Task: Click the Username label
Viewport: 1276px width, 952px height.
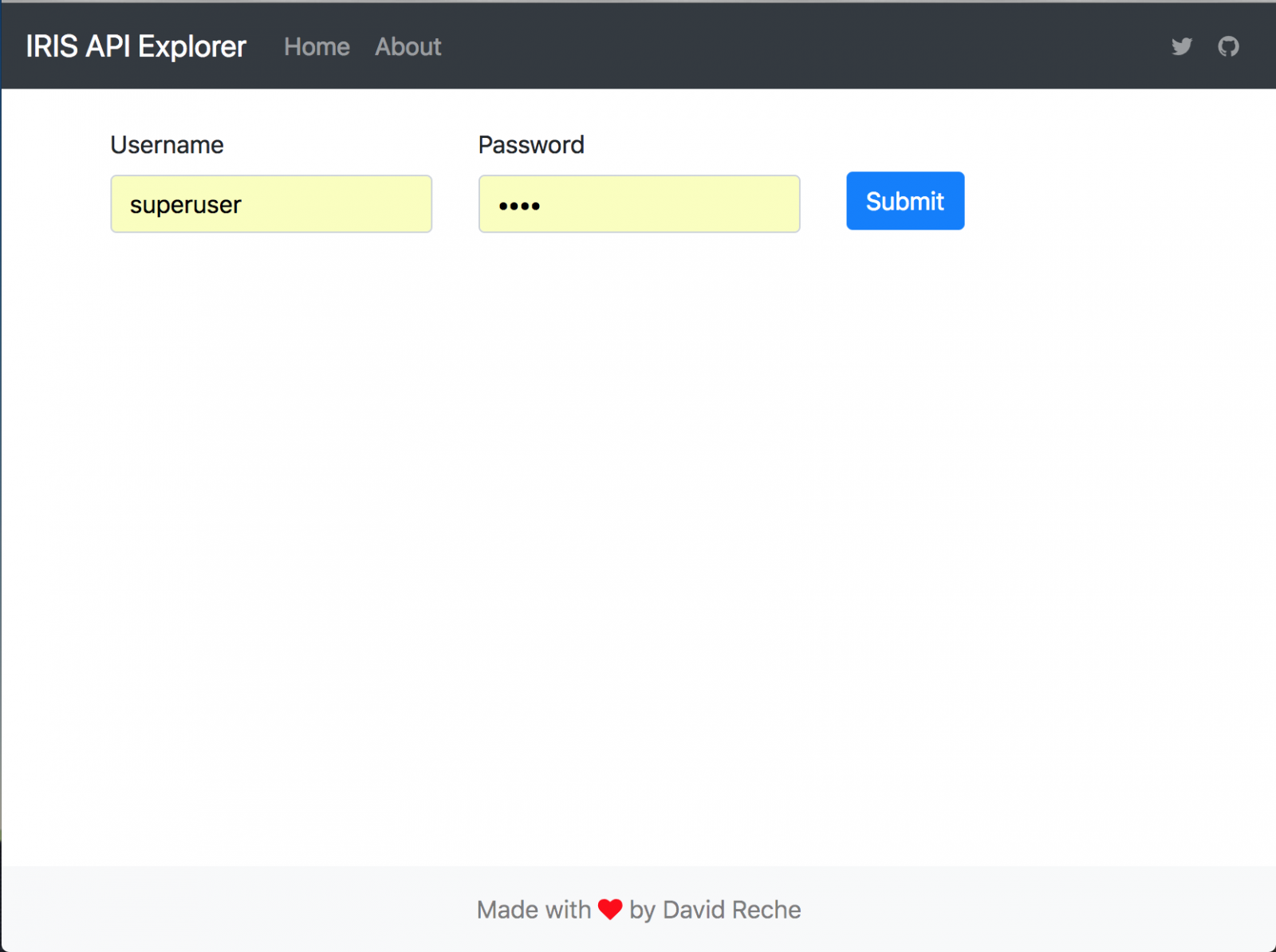Action: (167, 145)
